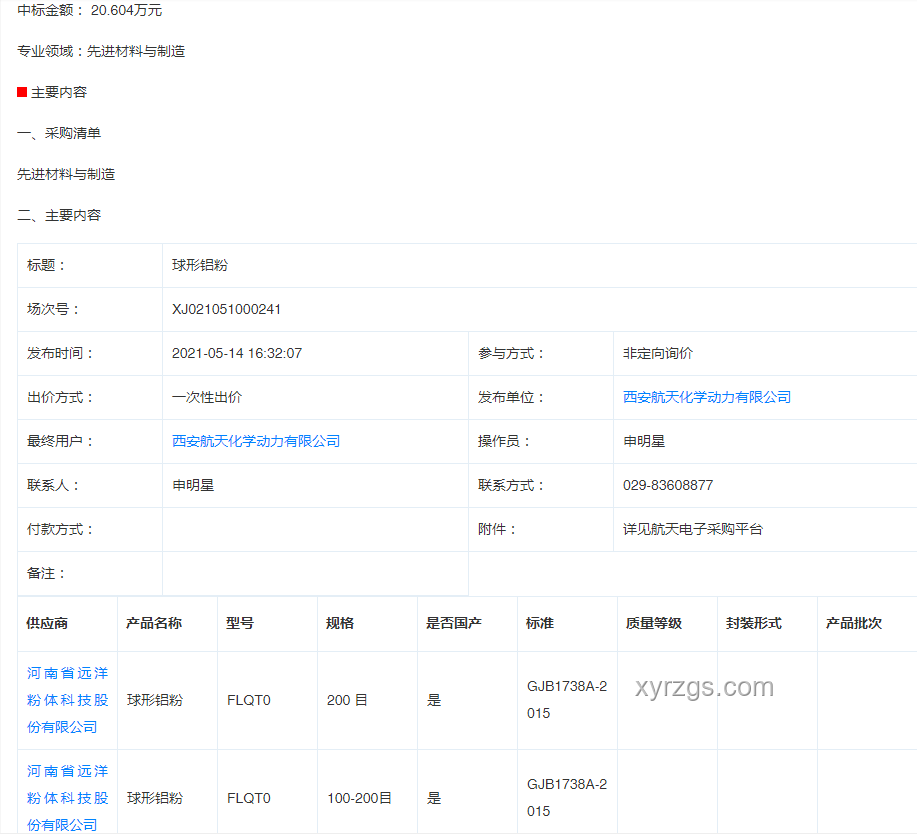Open 西安航天化学动力有限公司 link beside 最终用户
The height and width of the screenshot is (836, 917).
coord(256,441)
